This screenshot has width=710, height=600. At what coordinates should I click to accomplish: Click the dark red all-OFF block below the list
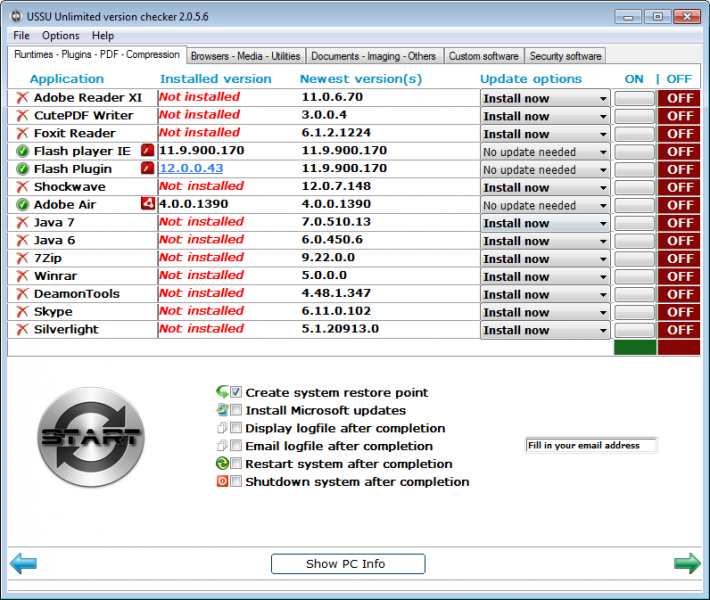(679, 347)
